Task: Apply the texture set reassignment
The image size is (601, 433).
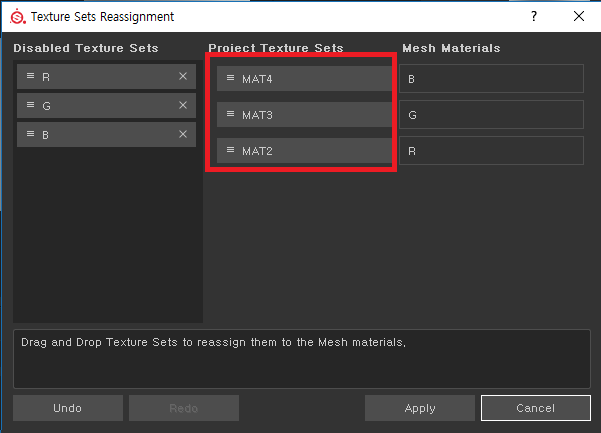Action: (420, 408)
